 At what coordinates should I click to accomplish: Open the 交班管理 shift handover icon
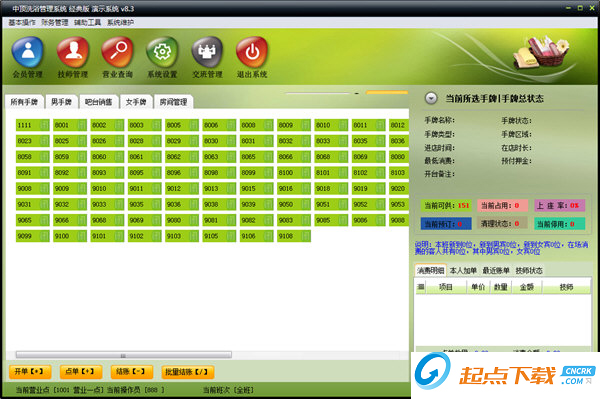(207, 57)
